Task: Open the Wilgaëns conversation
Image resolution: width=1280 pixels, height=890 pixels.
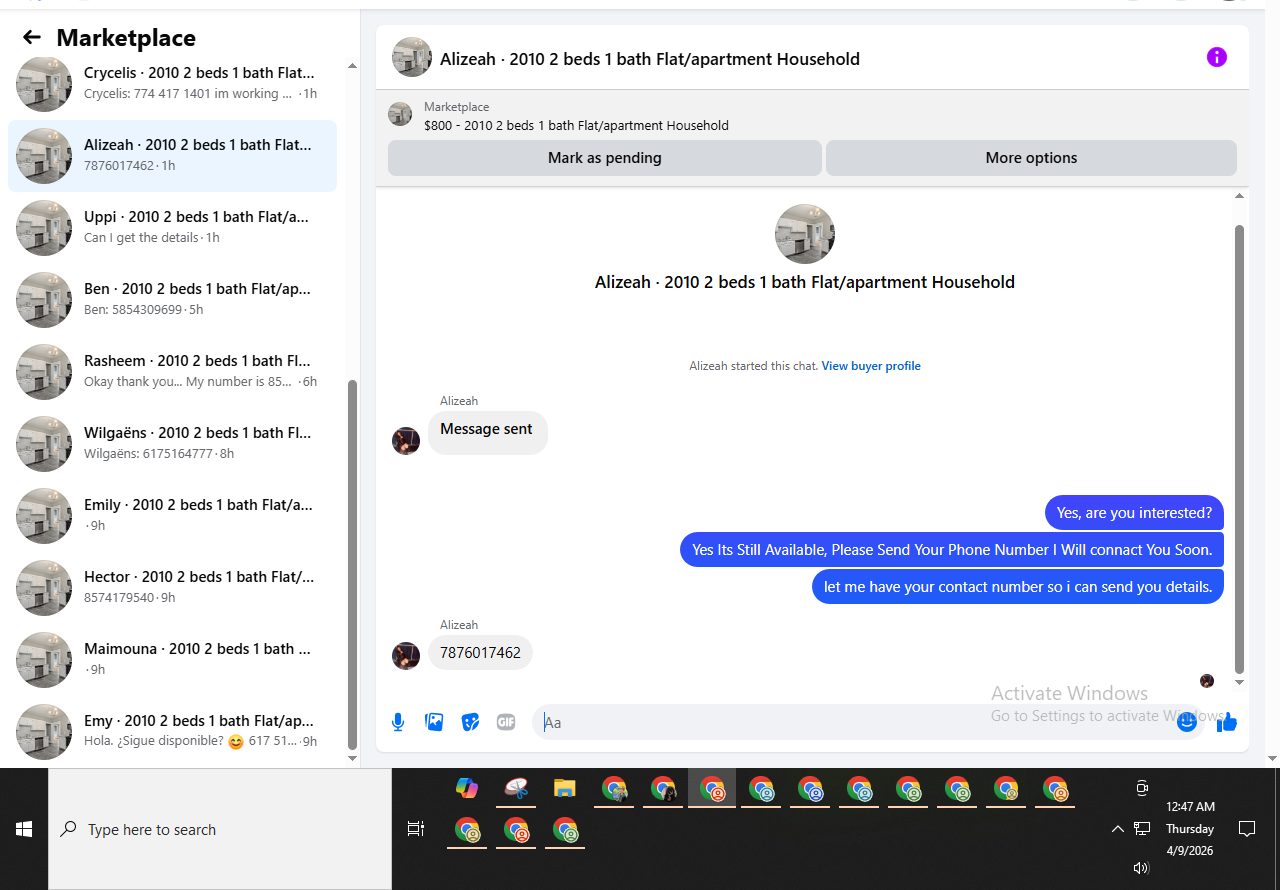Action: click(x=172, y=444)
